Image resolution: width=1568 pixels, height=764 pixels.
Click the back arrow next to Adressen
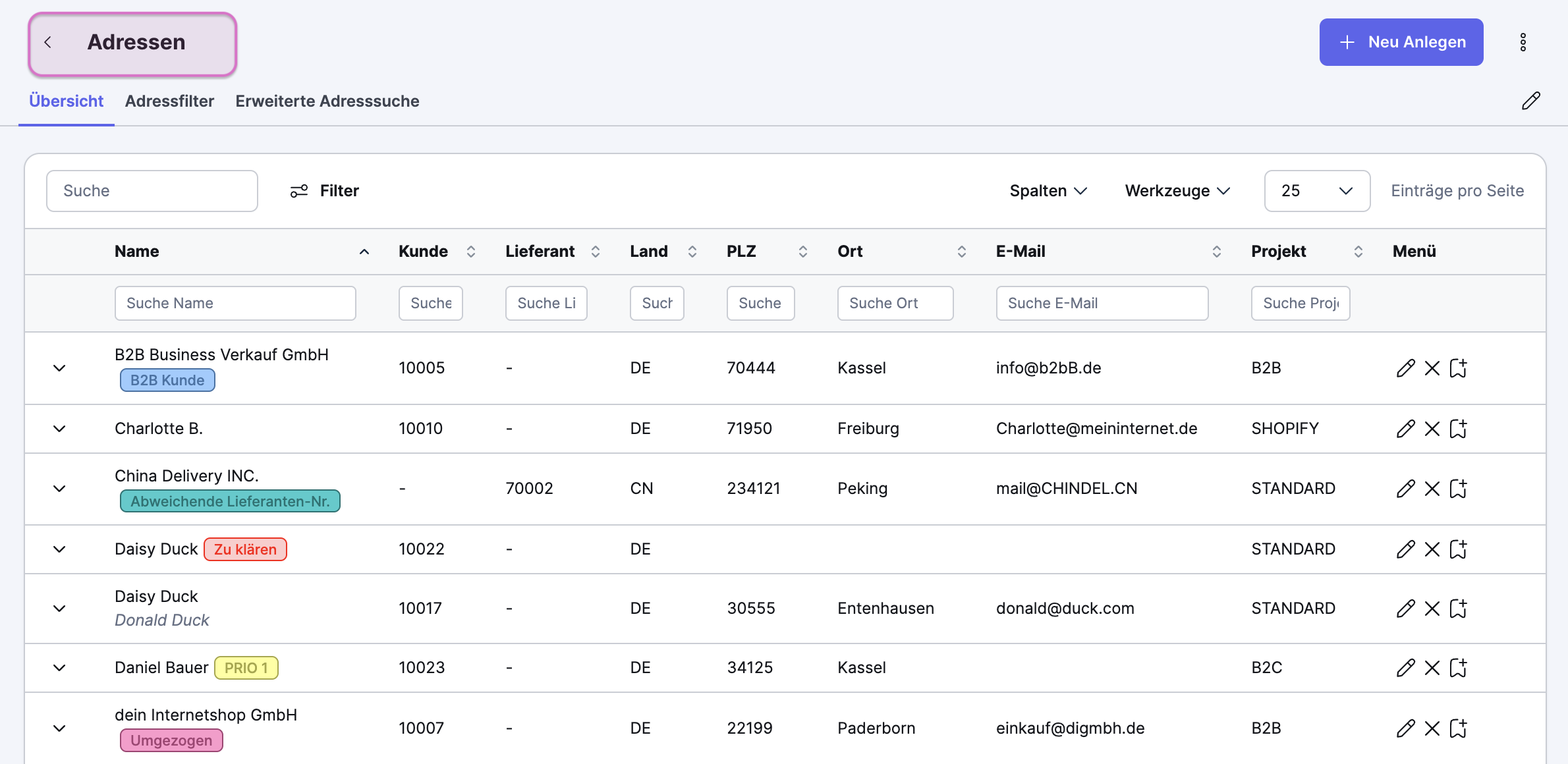click(48, 42)
